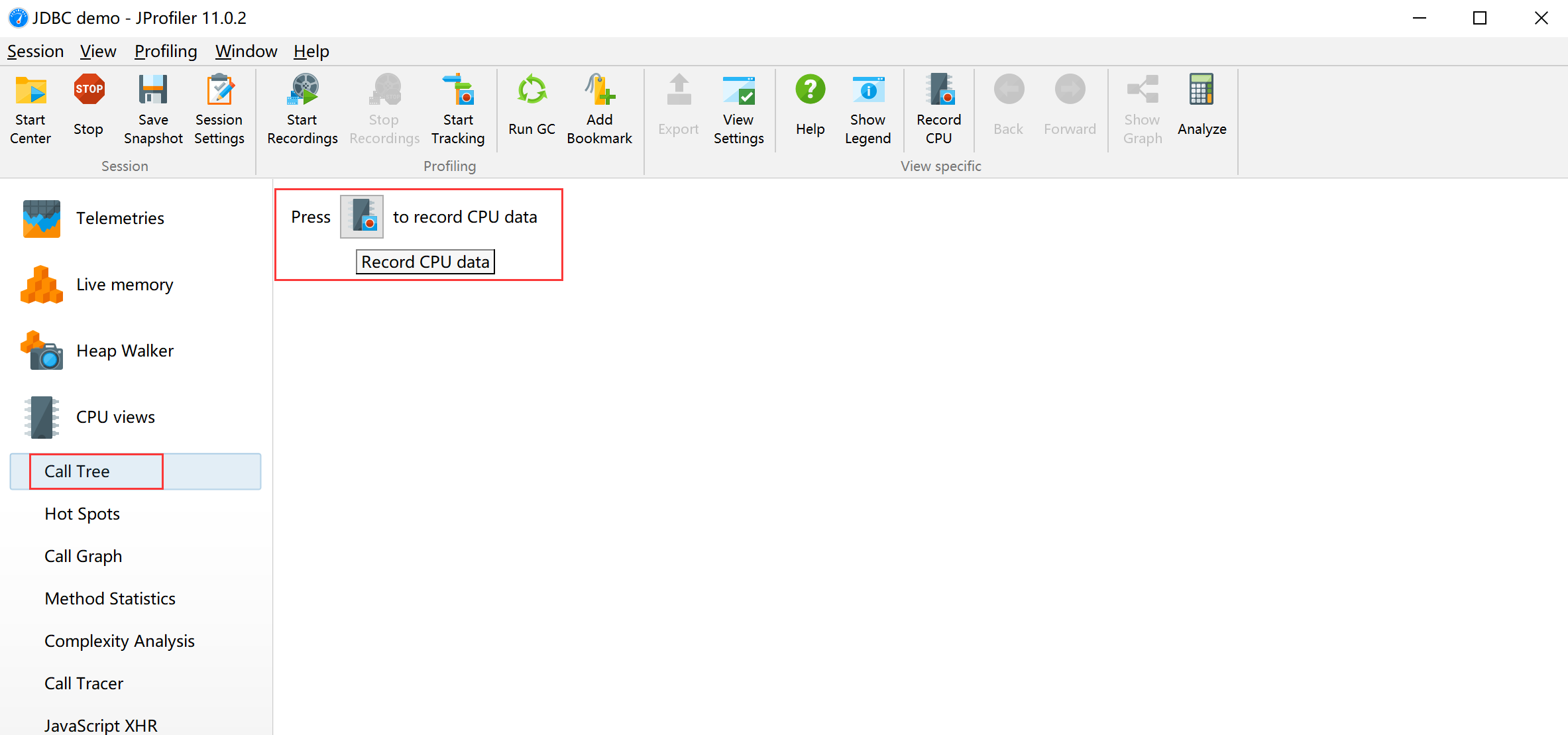Open View Settings from the toolbar
Screen dimensions: 1568x735
[x=739, y=110]
